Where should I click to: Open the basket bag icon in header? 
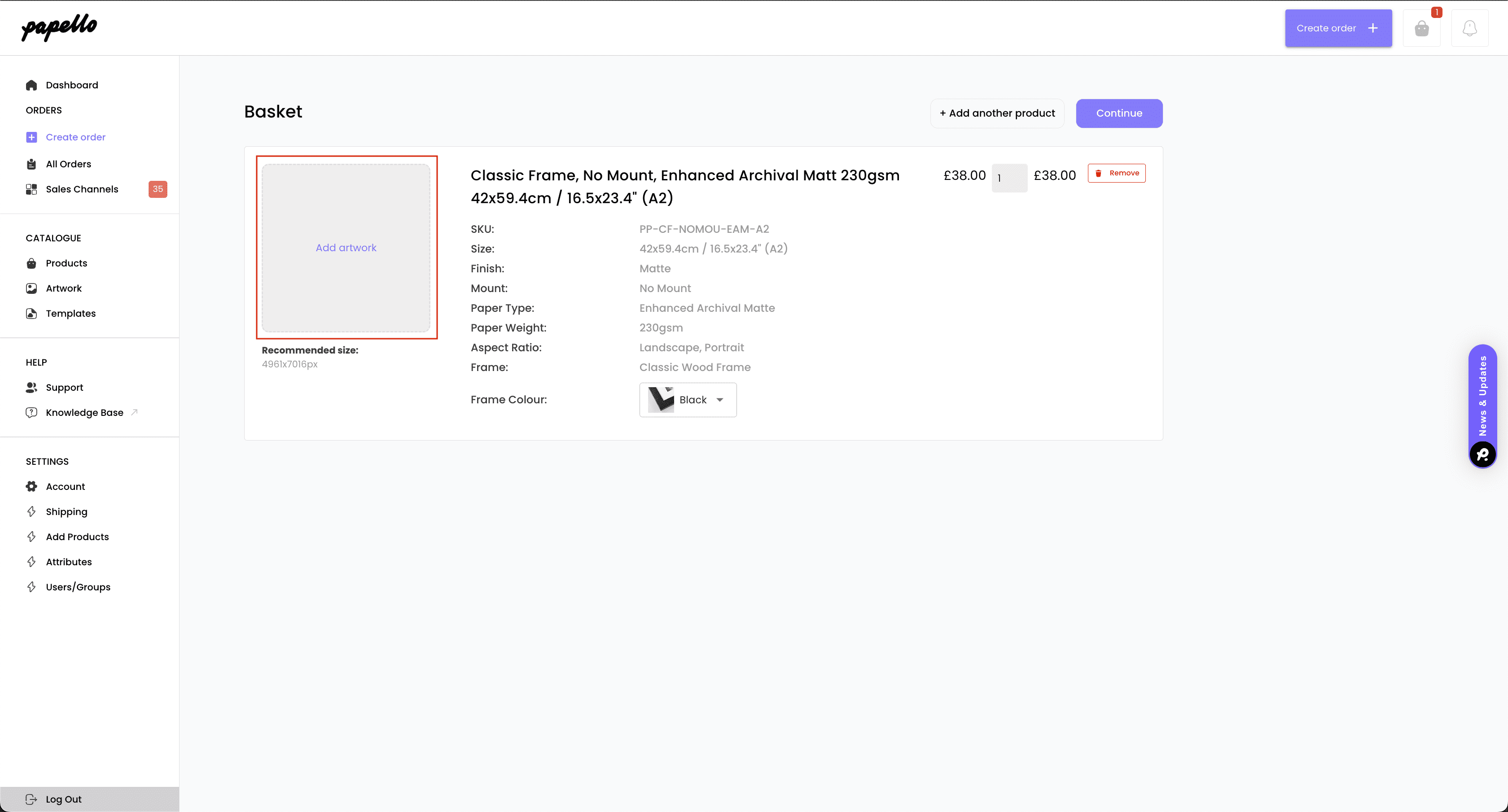[1421, 28]
